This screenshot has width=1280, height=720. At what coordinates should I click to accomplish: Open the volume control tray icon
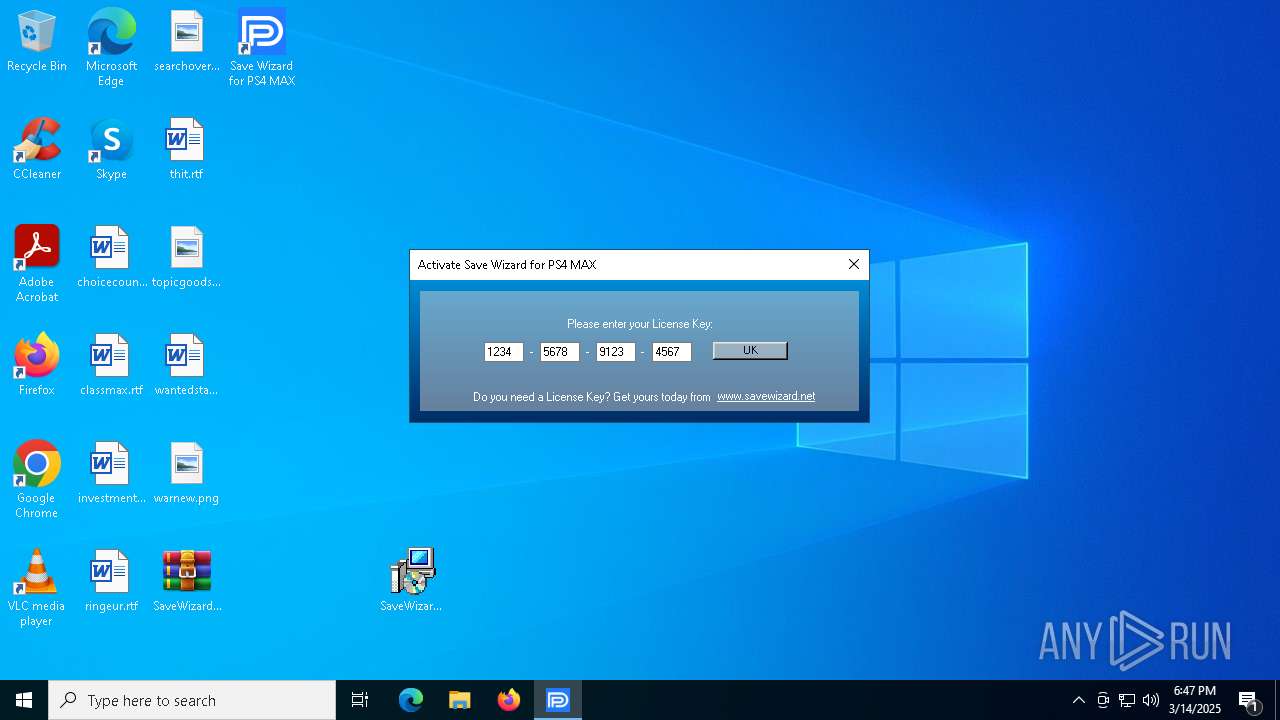click(x=1151, y=700)
